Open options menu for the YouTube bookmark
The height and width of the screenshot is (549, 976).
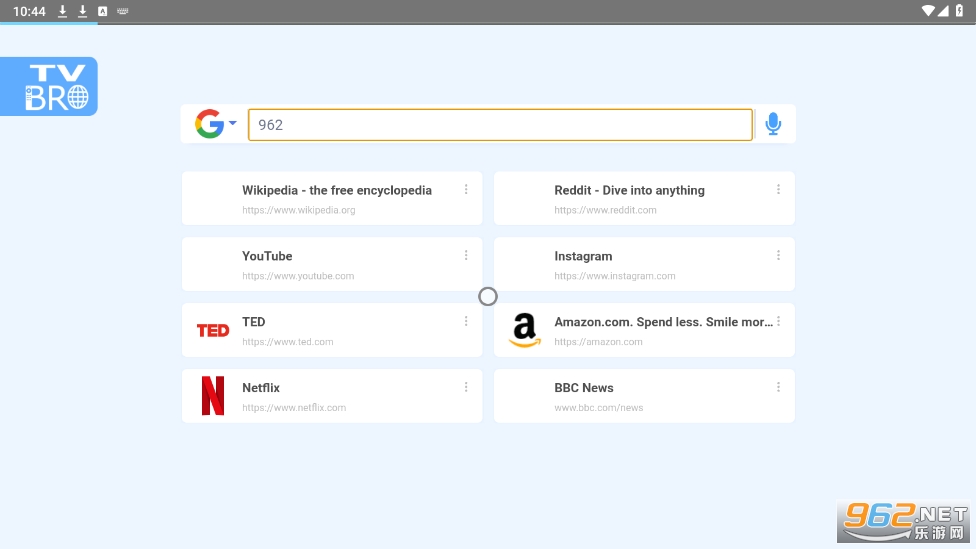[x=466, y=255]
